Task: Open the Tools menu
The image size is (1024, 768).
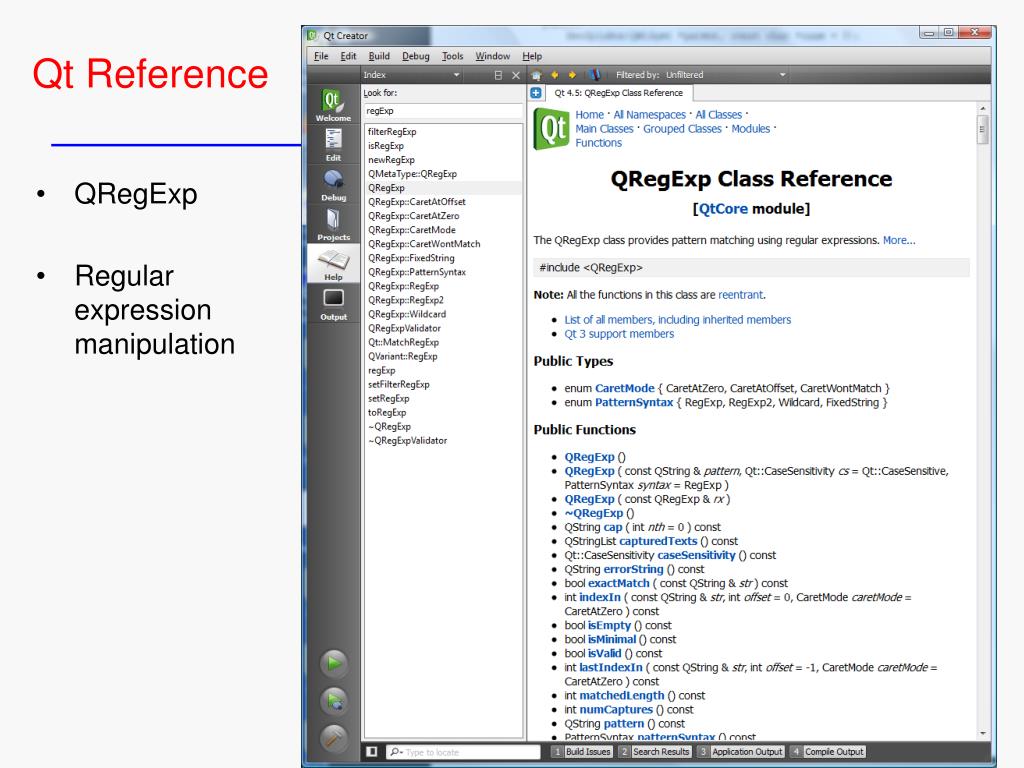Action: click(x=452, y=56)
